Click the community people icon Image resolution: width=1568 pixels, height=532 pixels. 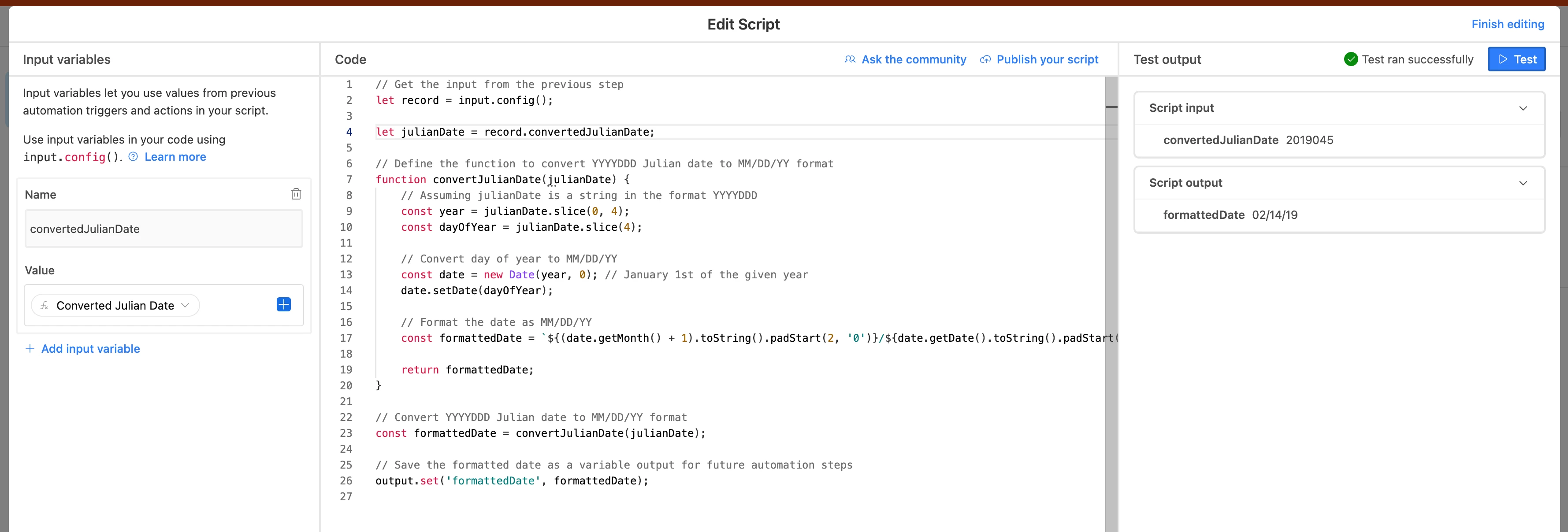850,59
